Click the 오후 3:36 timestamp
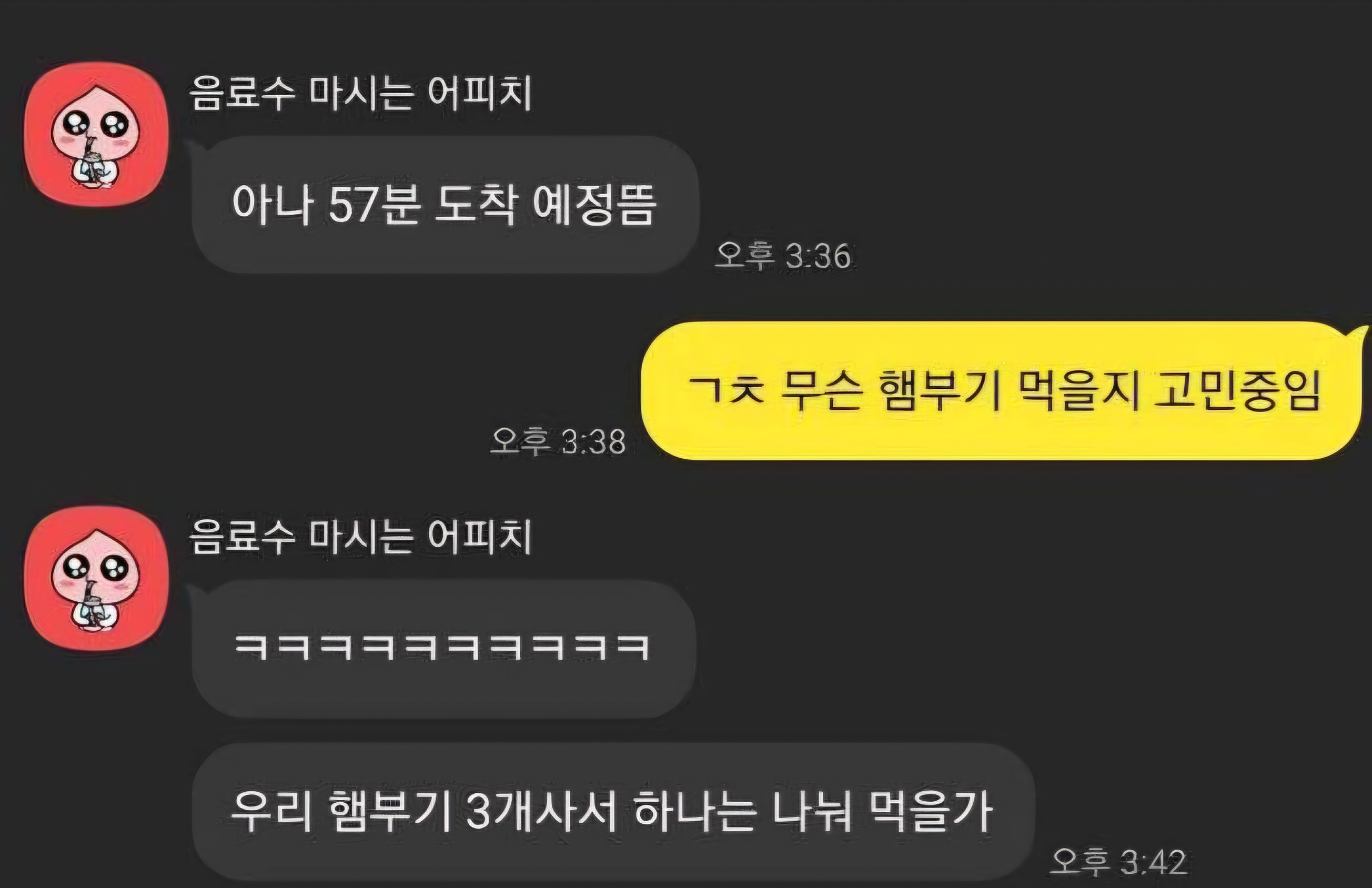This screenshot has width=1372, height=888. coord(782,256)
